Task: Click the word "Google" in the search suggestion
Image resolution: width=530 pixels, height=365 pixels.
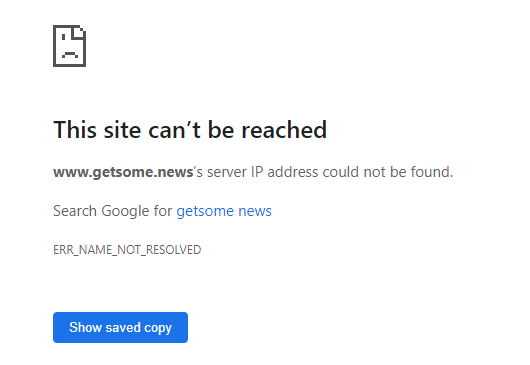Action: tap(125, 212)
